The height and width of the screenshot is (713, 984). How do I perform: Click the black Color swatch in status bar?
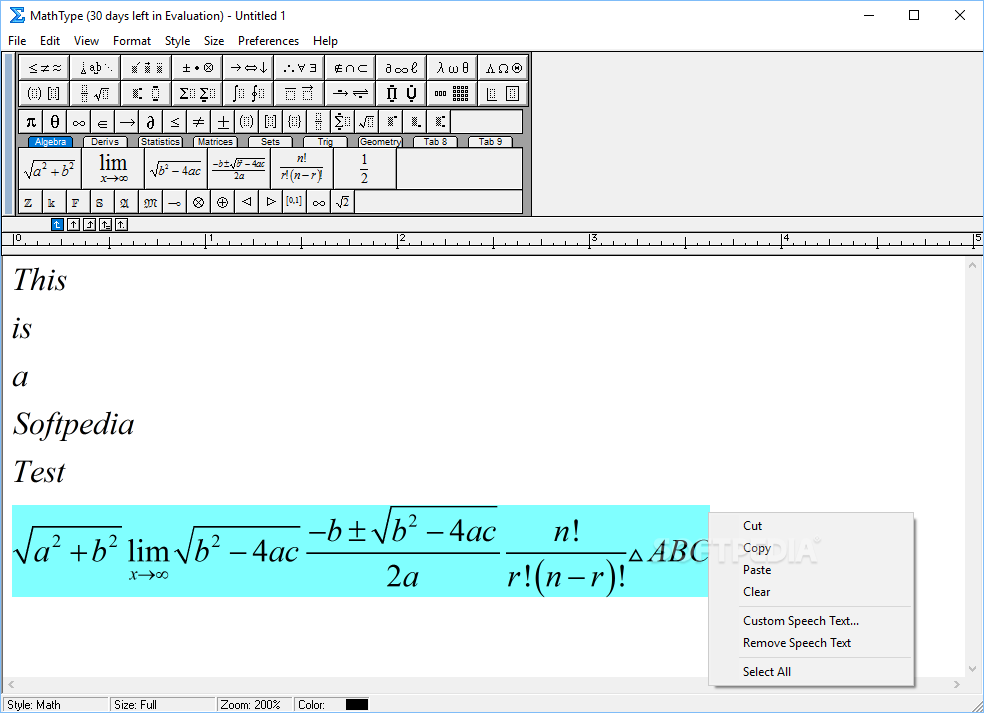point(357,705)
